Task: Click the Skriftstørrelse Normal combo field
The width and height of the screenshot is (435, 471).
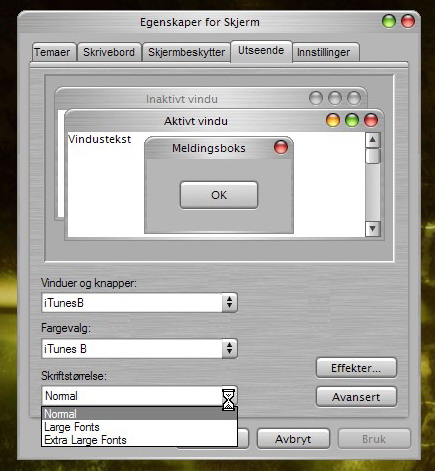Action: click(x=139, y=396)
